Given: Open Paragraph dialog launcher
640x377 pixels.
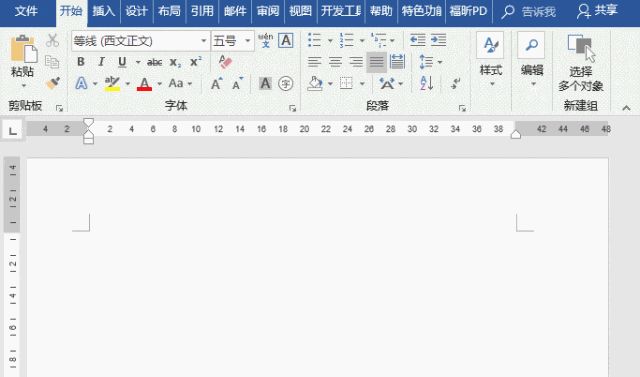Looking at the screenshot, I should point(462,108).
